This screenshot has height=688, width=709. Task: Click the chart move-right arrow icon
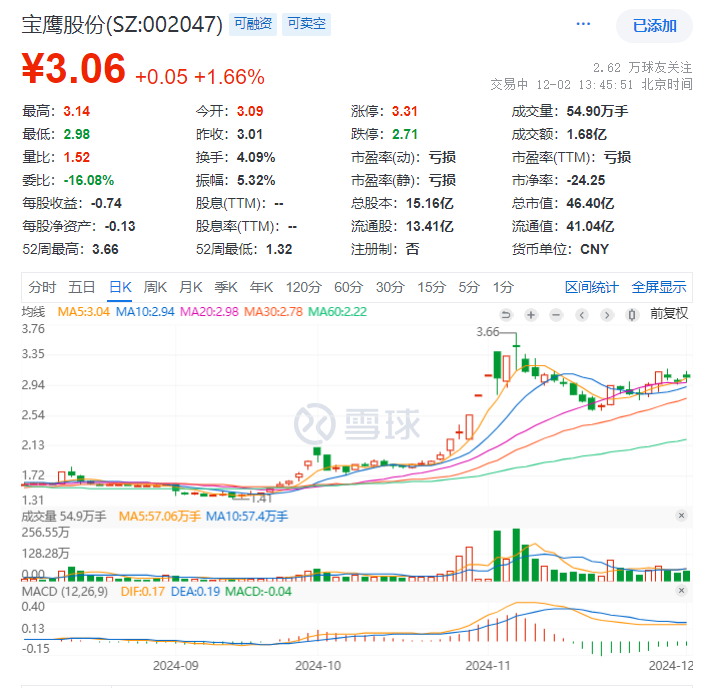pyautogui.click(x=607, y=315)
